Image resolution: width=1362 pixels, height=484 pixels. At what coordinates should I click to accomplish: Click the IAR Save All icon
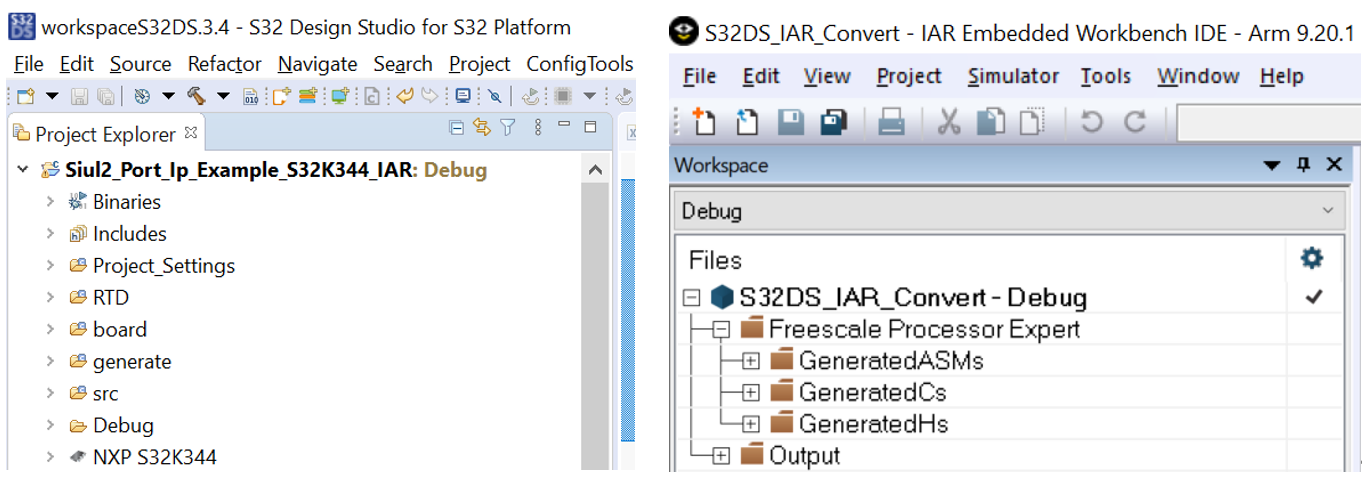coord(833,122)
